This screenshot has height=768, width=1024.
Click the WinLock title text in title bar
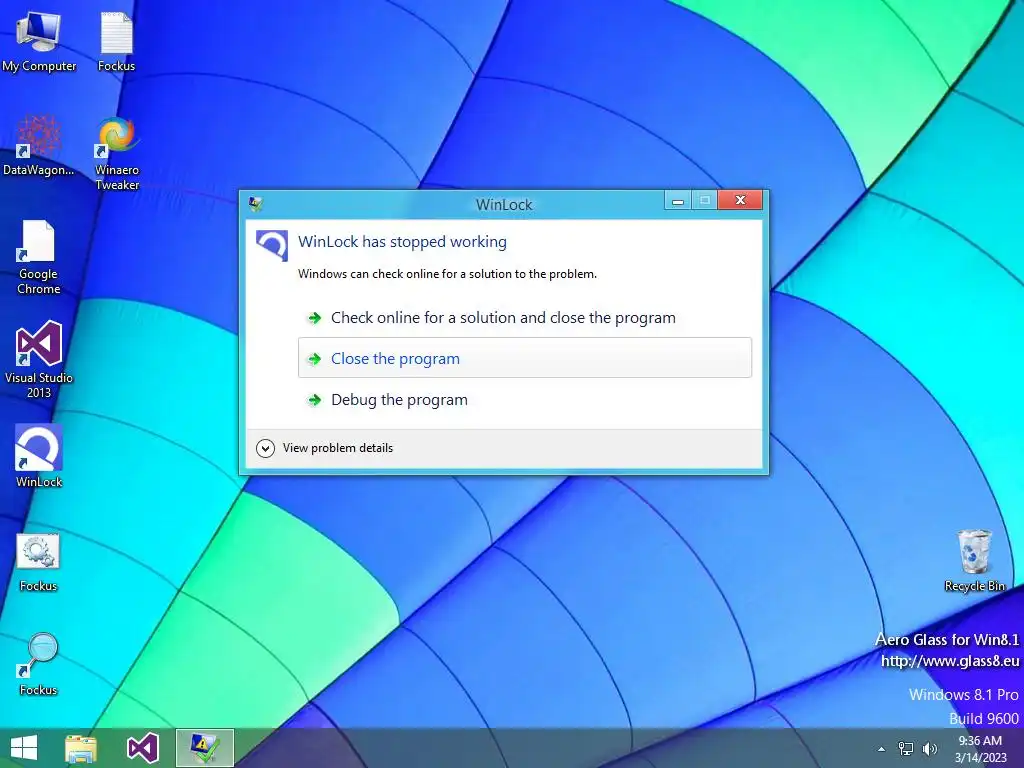pyautogui.click(x=504, y=204)
